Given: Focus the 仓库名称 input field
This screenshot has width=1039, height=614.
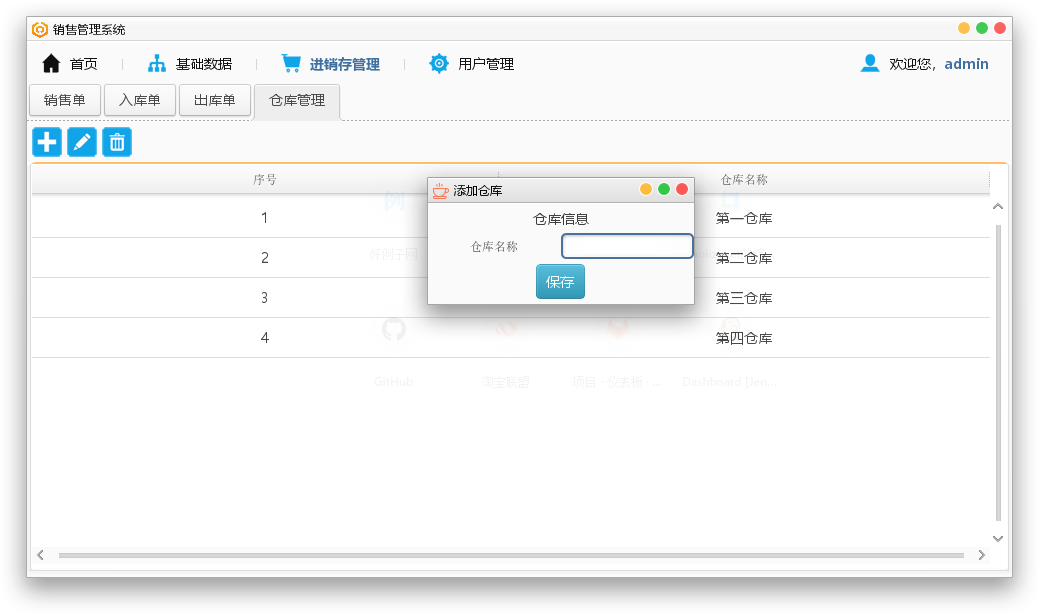Looking at the screenshot, I should [x=627, y=246].
